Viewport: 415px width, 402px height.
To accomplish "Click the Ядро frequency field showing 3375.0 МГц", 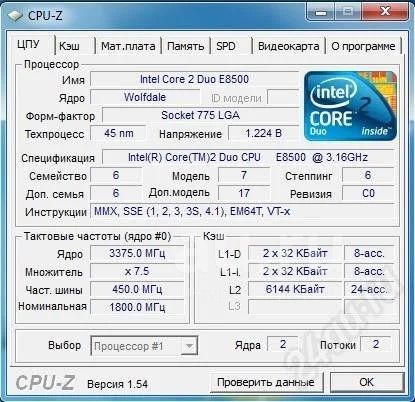I will 137,253.
